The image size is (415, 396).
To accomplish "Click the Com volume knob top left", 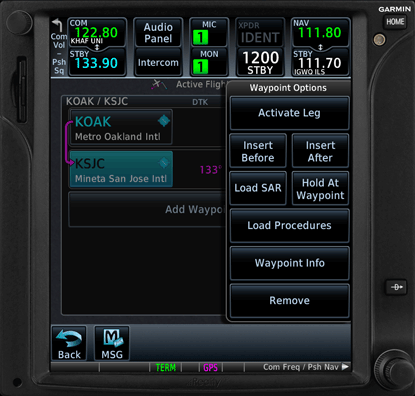I will point(19,23).
